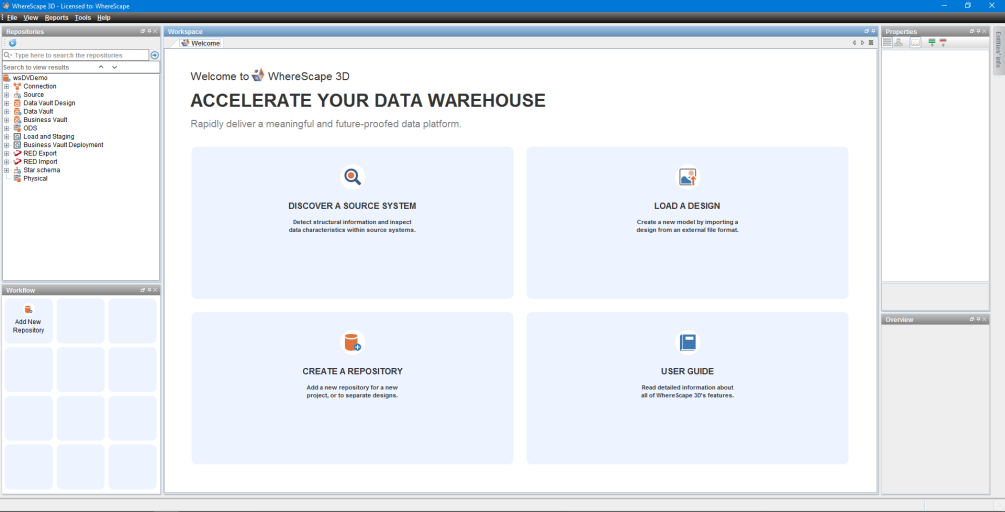
Task: Expand the RED Export tree node
Action: tap(6, 154)
